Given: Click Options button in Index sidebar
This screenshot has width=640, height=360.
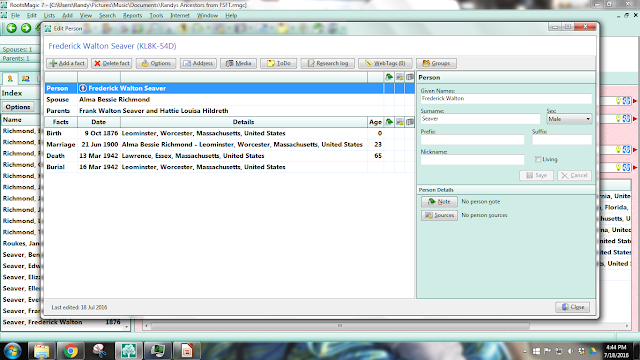Looking at the screenshot, I should pyautogui.click(x=18, y=107).
